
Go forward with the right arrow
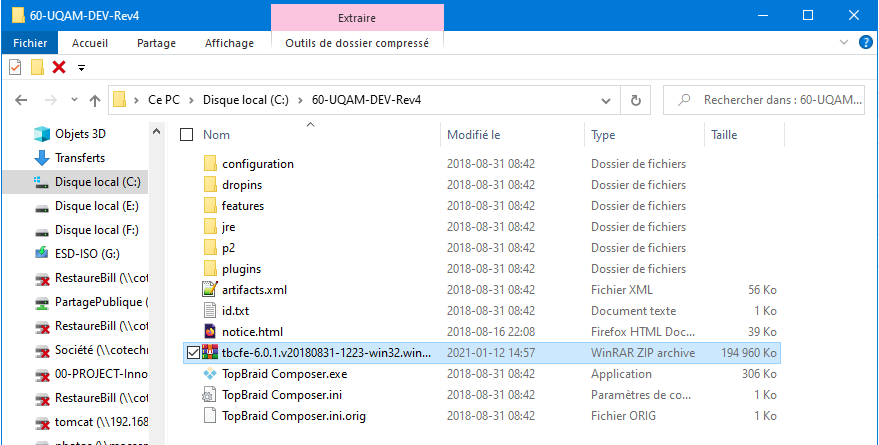(x=50, y=100)
